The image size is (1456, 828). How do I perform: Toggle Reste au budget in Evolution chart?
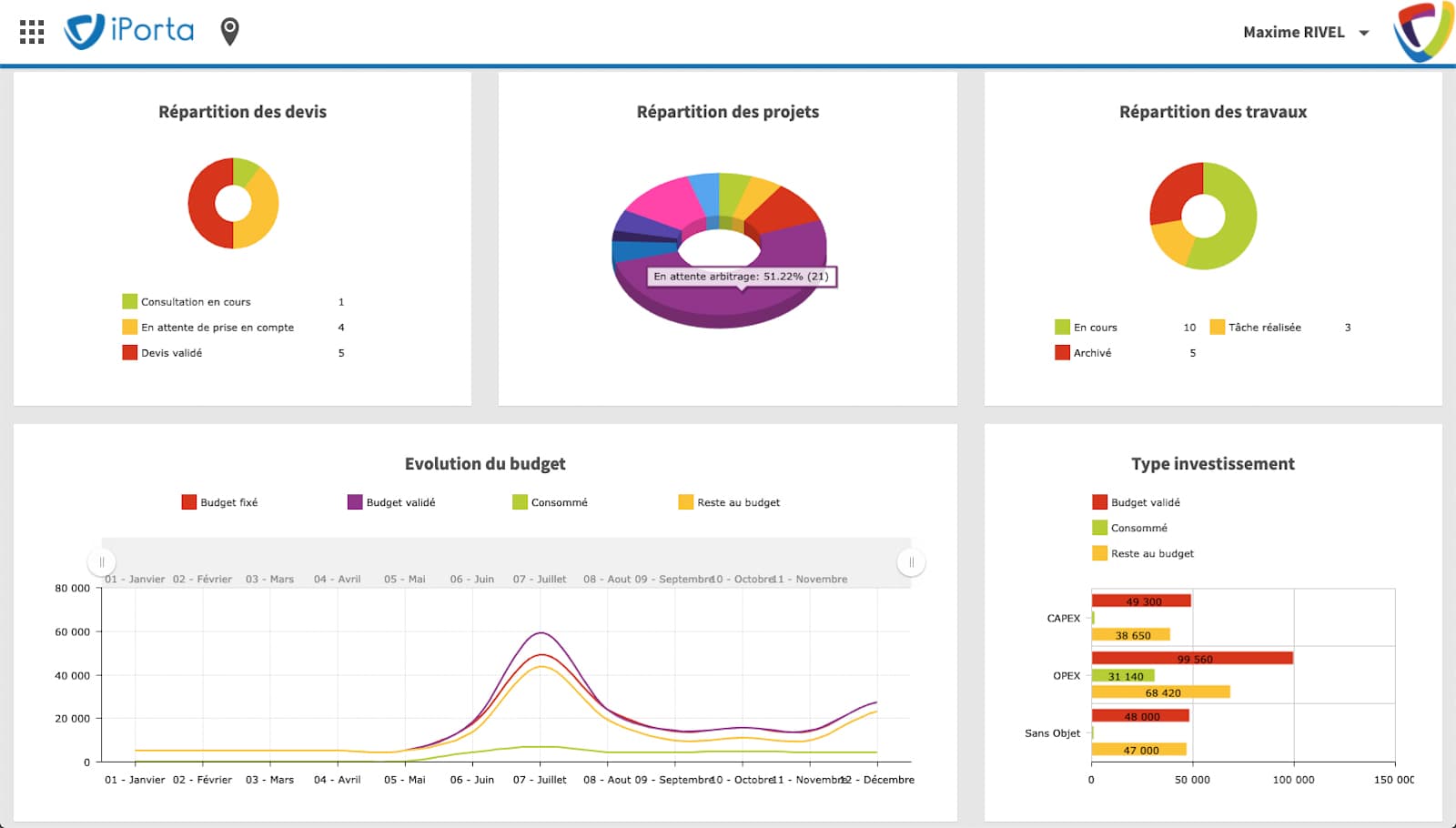730,502
